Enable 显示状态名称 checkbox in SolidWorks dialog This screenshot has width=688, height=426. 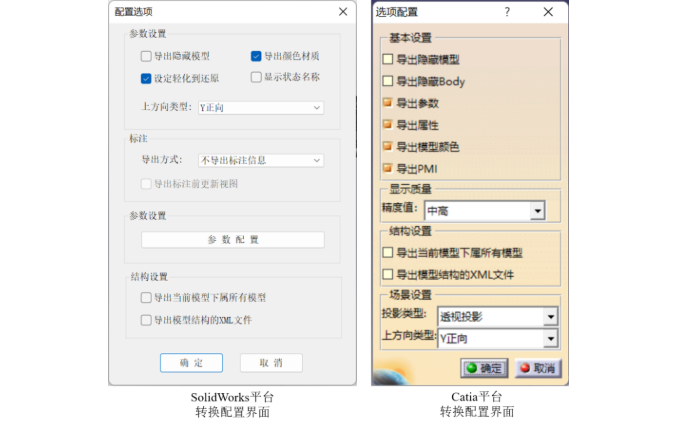256,77
